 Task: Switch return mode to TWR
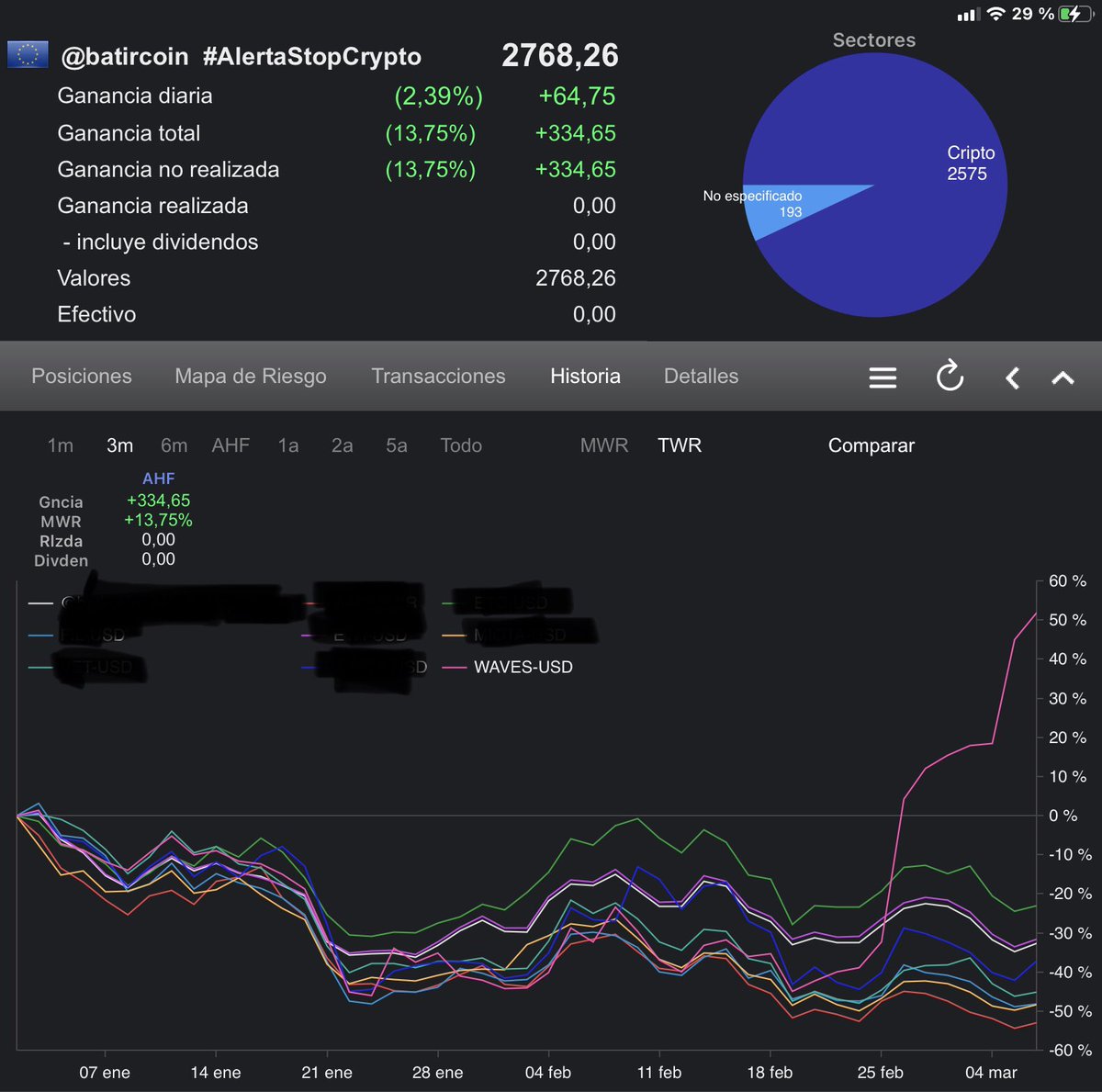pos(680,445)
